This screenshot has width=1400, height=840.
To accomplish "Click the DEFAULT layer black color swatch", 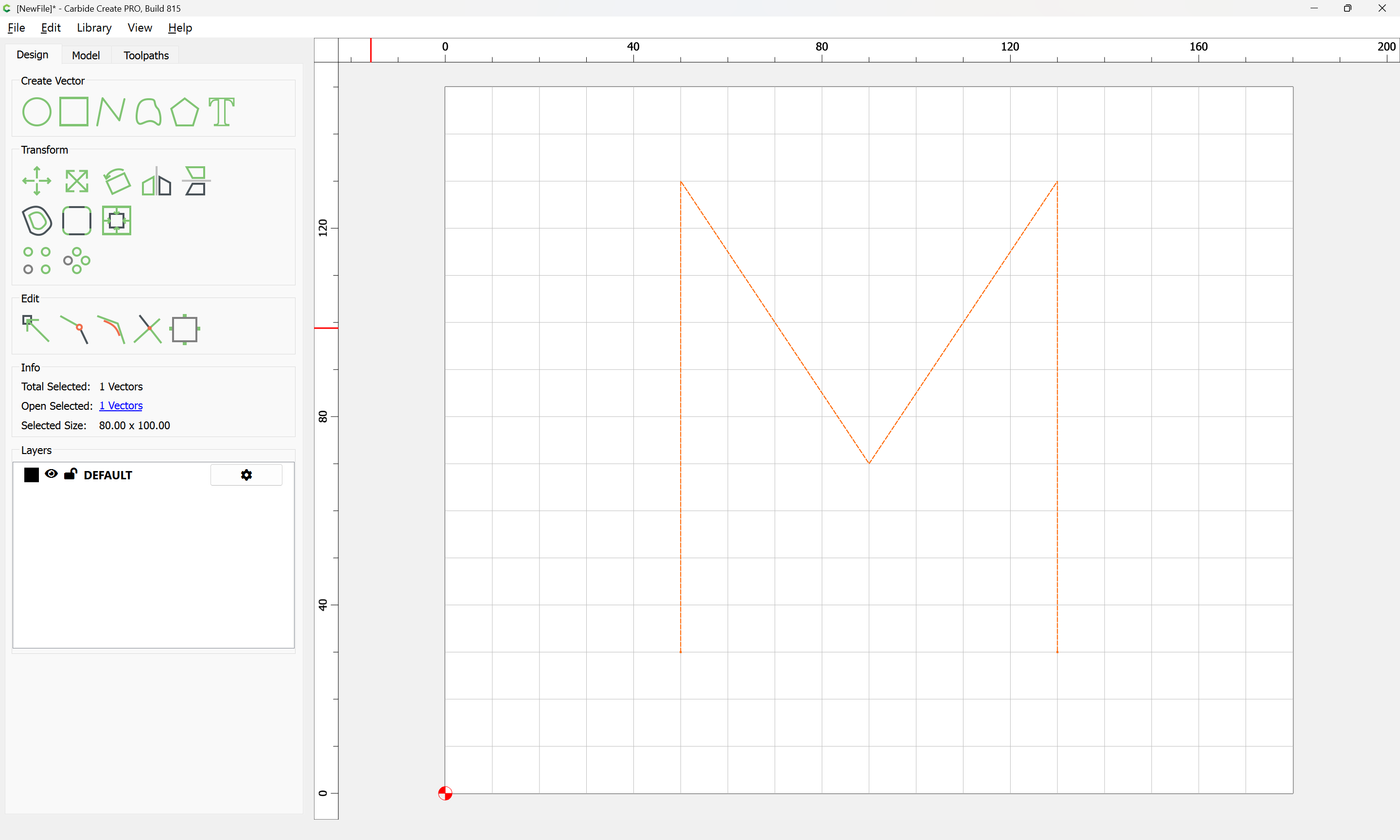I will (32, 475).
